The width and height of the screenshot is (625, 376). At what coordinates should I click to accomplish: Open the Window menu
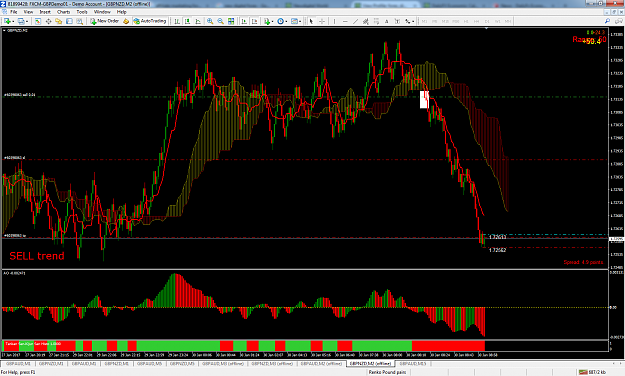[x=102, y=12]
